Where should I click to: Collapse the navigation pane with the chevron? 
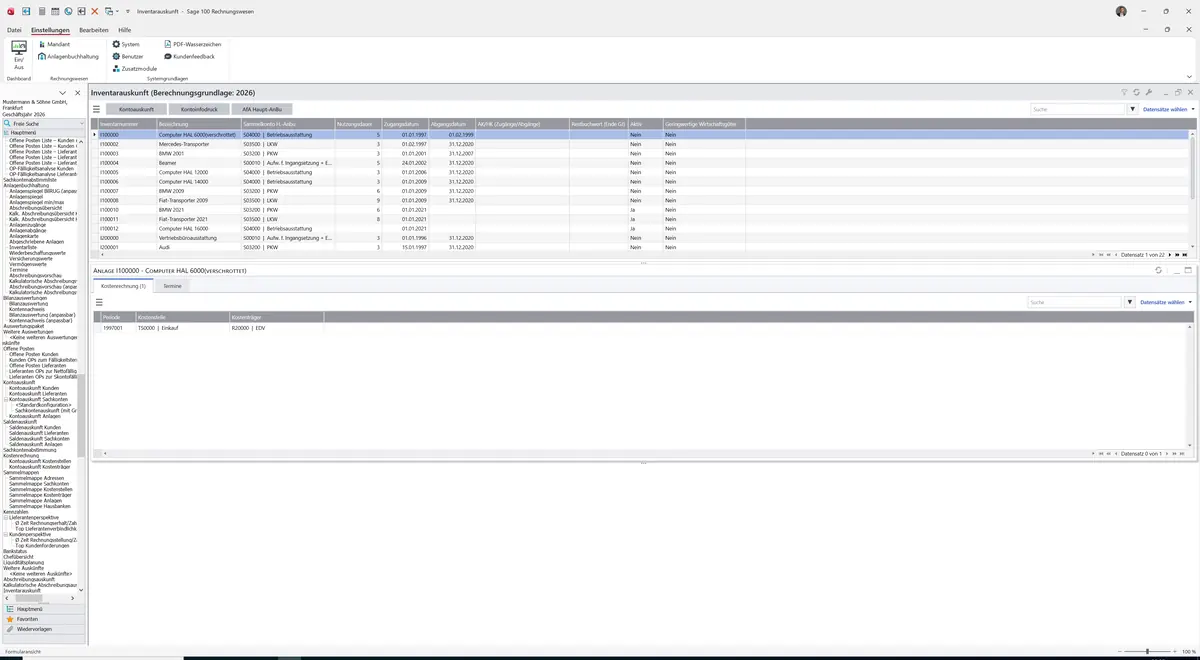click(63, 93)
